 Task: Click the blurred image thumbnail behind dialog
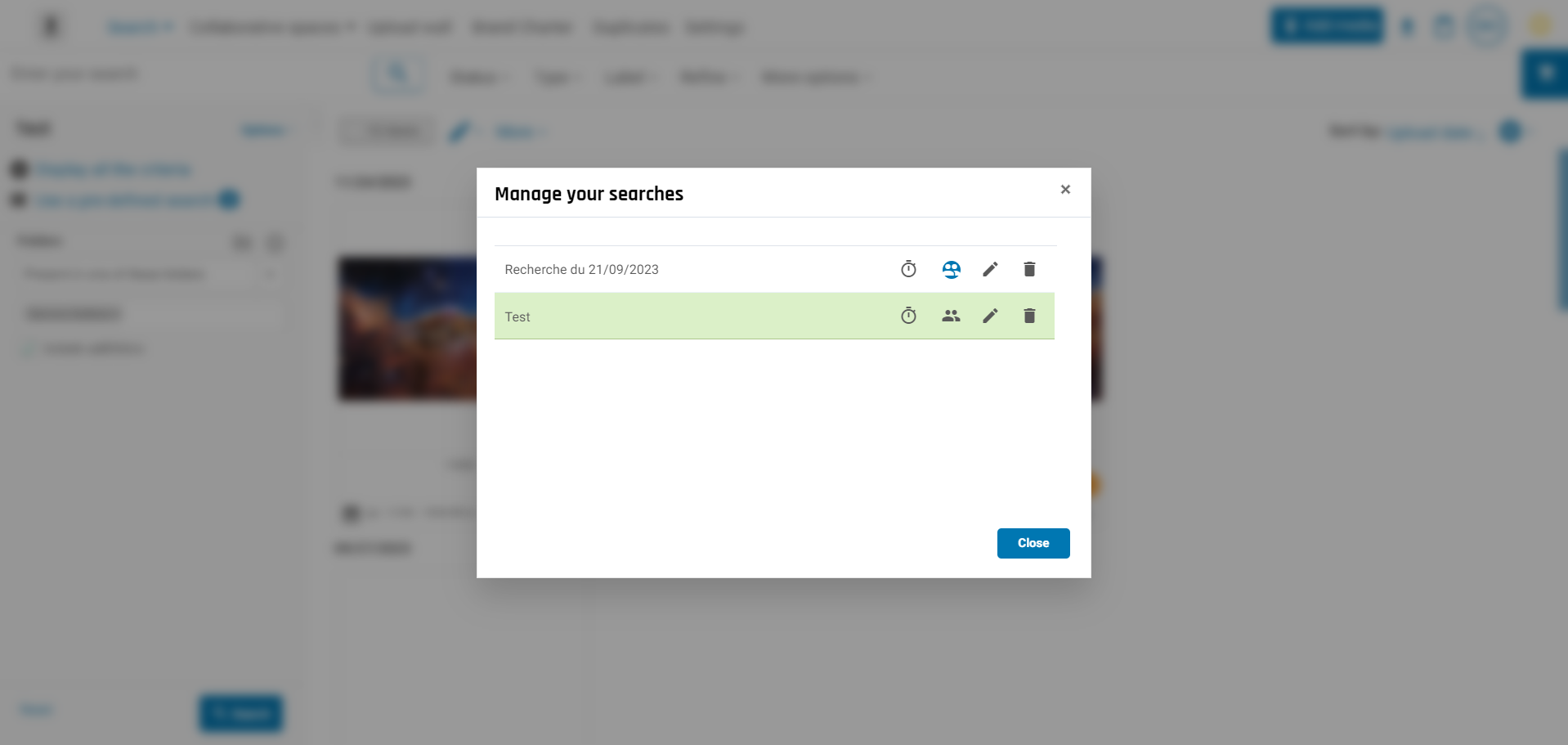408,329
